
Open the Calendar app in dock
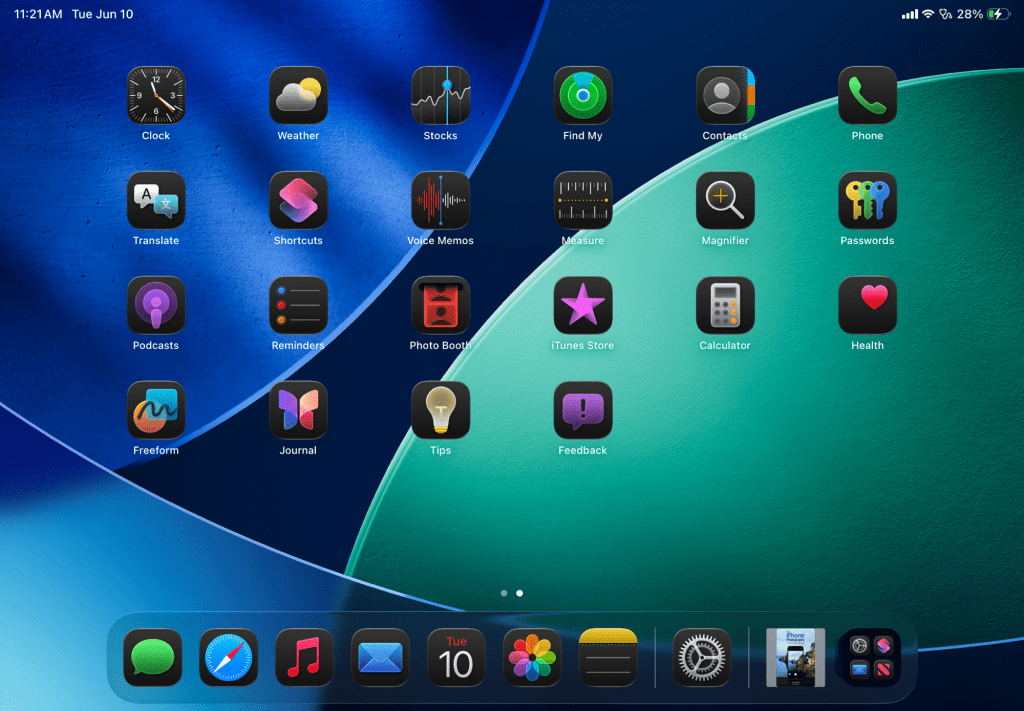coord(456,657)
